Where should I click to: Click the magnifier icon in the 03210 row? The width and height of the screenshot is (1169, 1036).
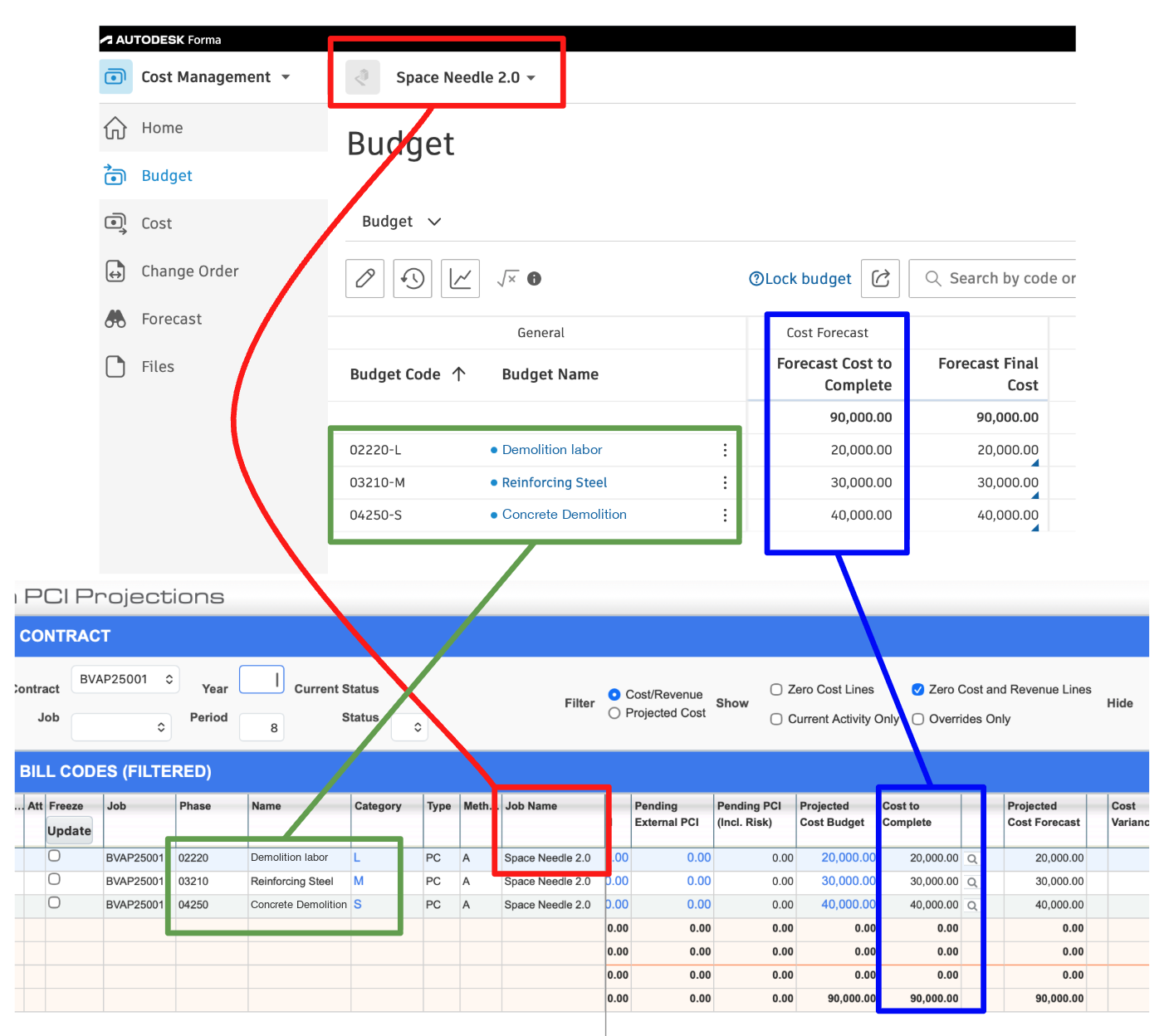pos(972,882)
